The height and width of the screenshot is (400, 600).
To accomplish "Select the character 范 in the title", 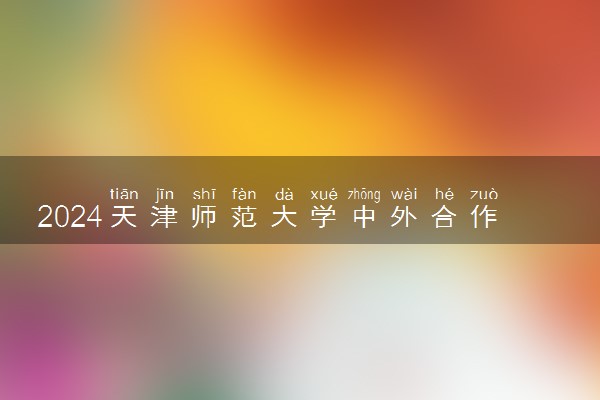I will (244, 217).
